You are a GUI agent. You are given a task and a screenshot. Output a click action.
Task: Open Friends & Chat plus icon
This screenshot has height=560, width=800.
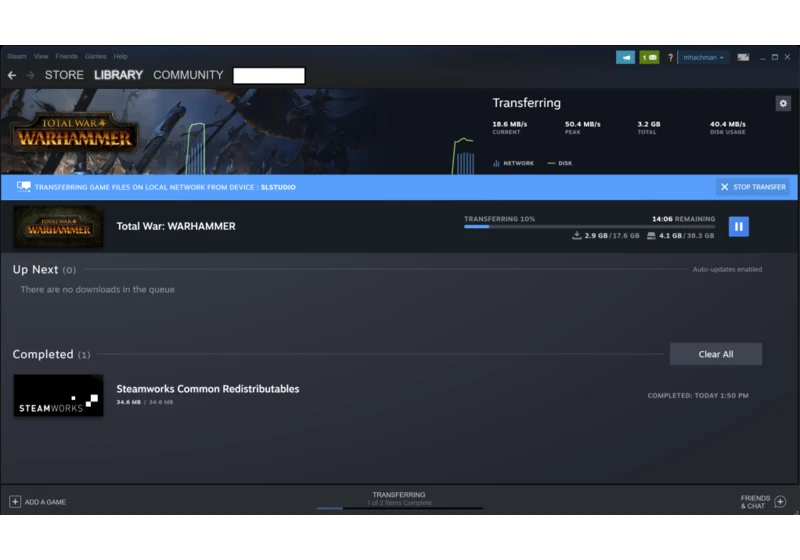[780, 502]
